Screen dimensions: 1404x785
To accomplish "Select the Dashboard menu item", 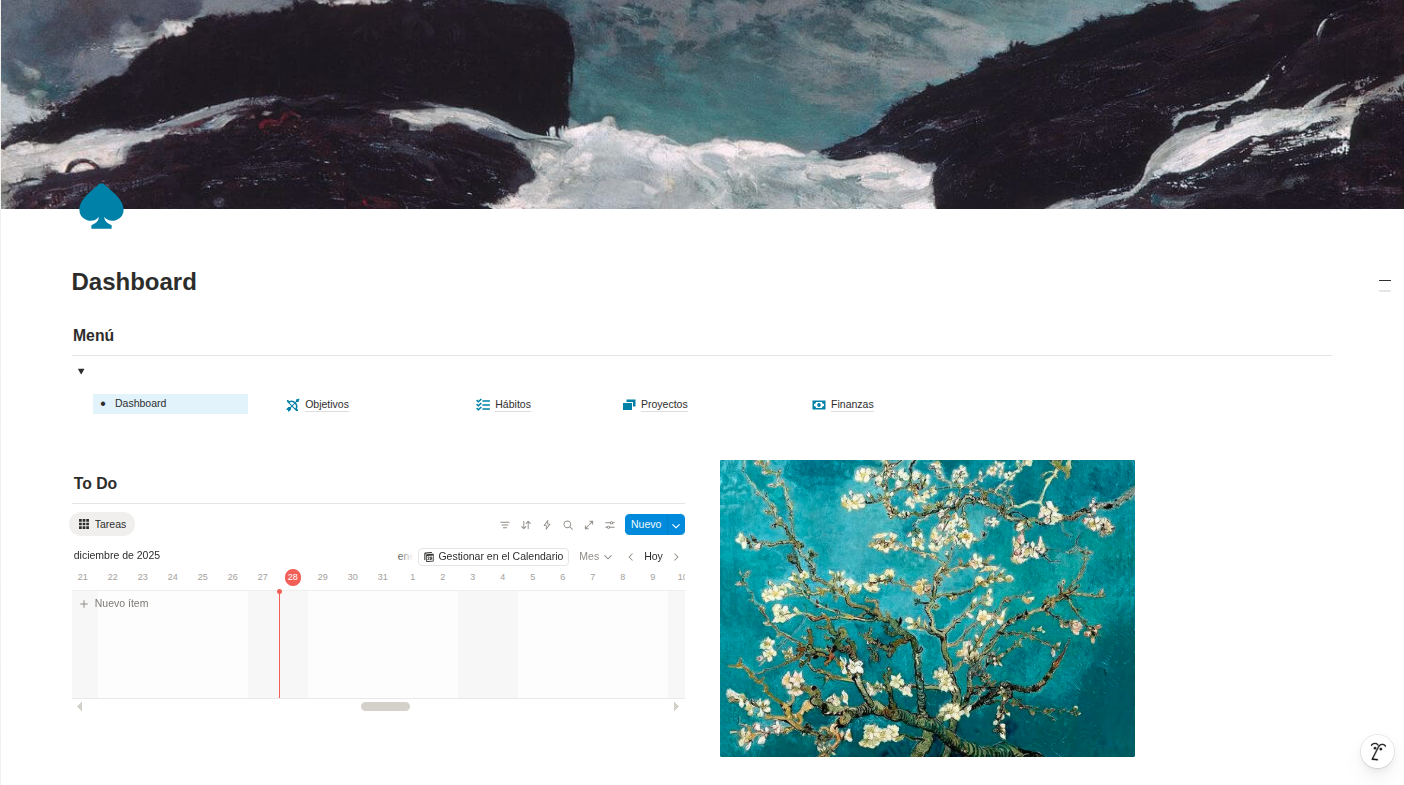I will [170, 404].
